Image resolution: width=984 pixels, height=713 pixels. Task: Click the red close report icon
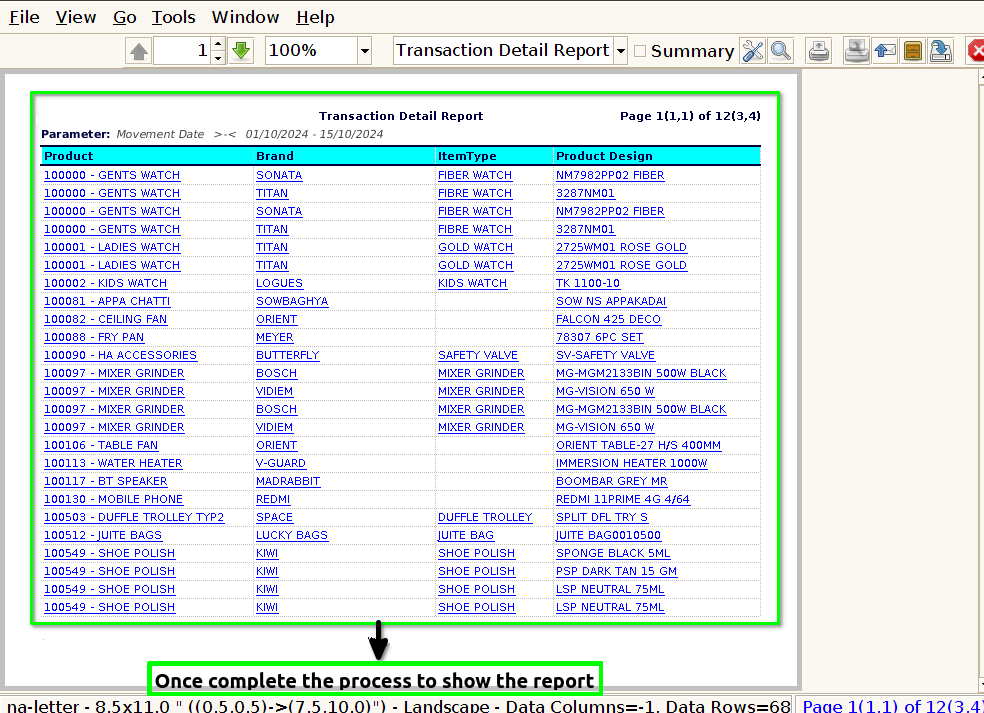click(x=975, y=51)
